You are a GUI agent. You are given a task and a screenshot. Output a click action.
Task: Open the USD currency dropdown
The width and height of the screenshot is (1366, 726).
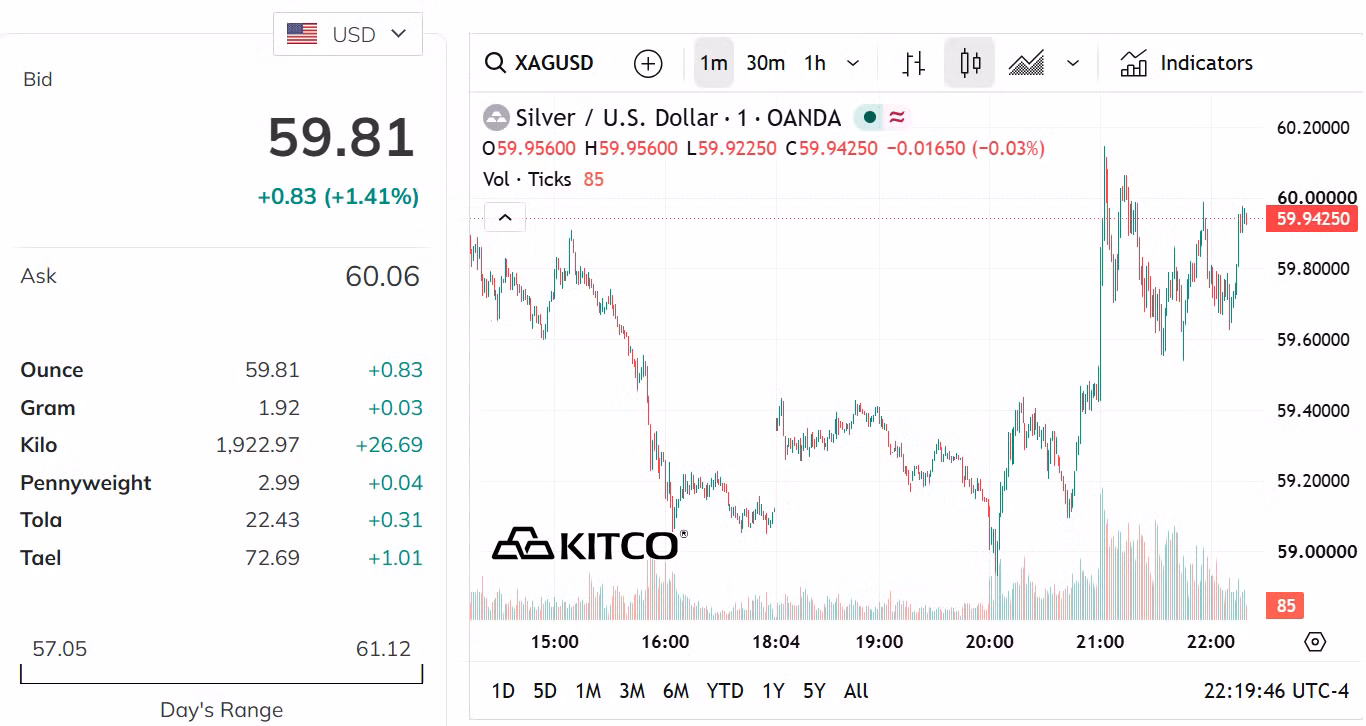[x=348, y=34]
